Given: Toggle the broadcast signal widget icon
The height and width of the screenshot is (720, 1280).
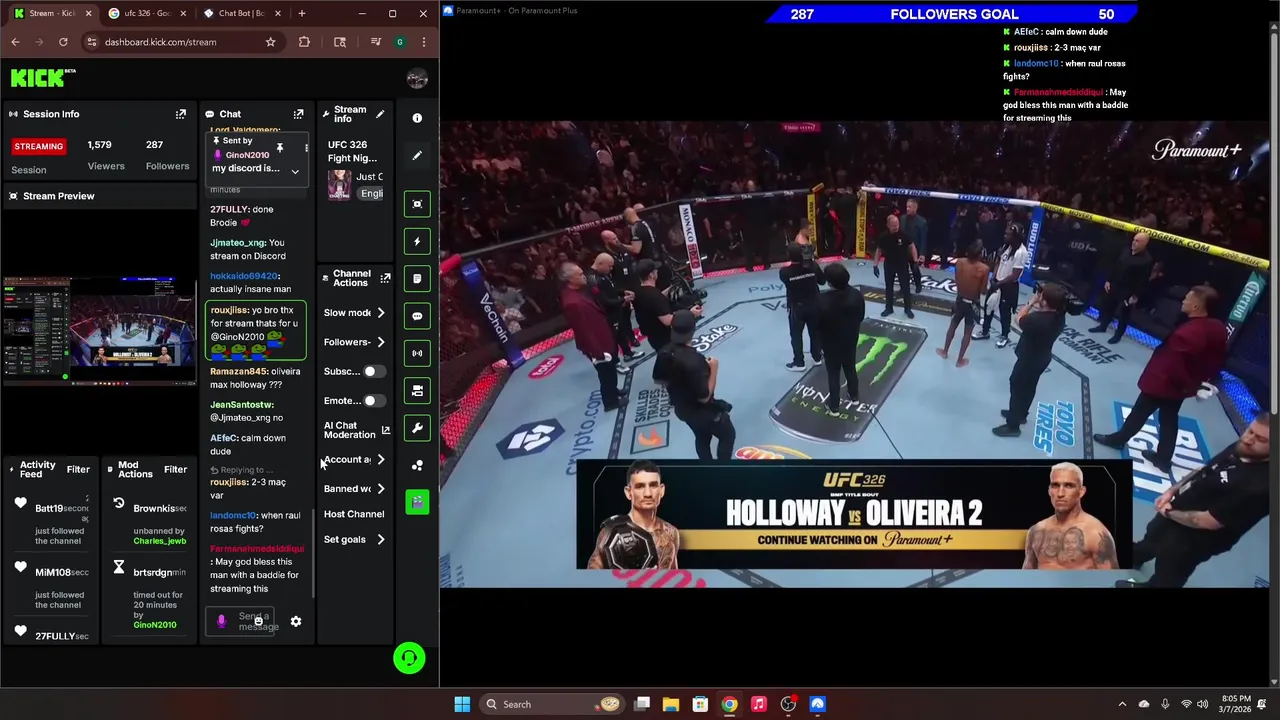Looking at the screenshot, I should point(417,353).
